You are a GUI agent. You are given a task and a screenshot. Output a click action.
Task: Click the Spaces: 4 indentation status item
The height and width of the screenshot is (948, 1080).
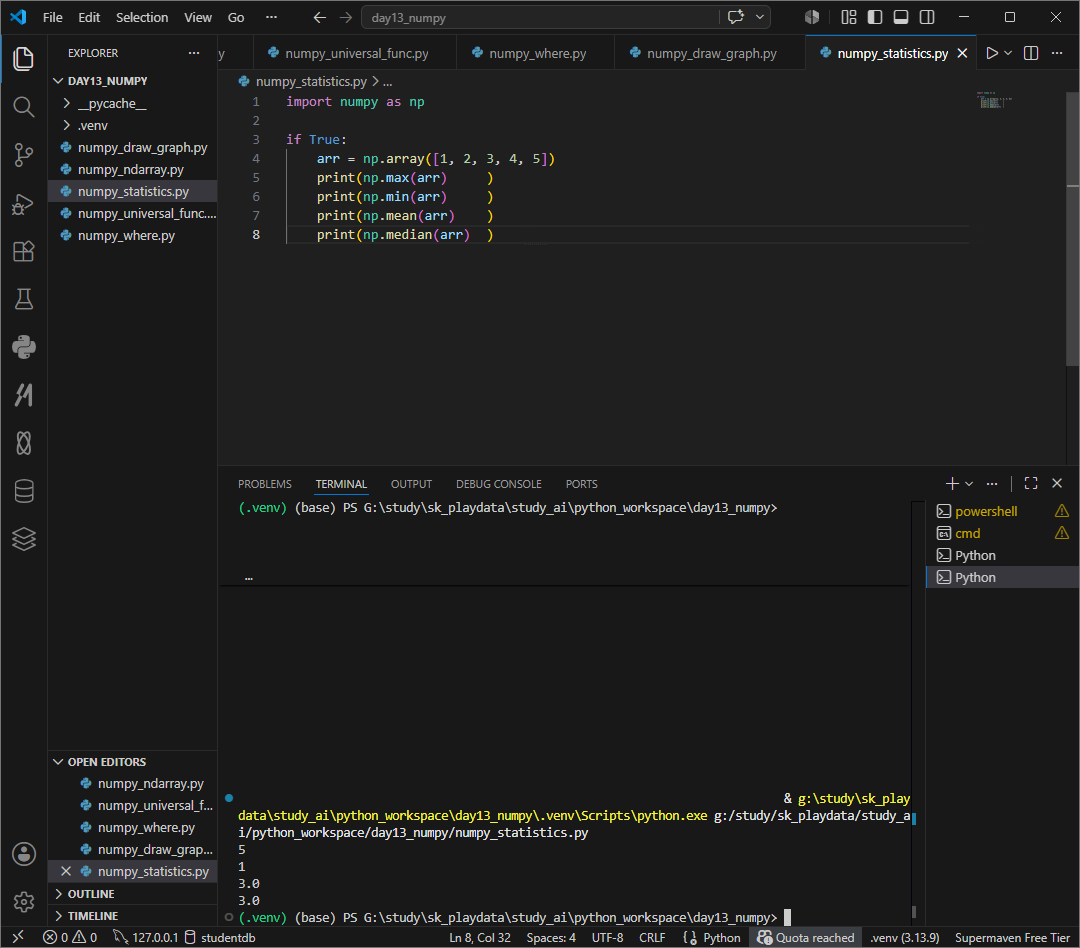[x=551, y=938]
